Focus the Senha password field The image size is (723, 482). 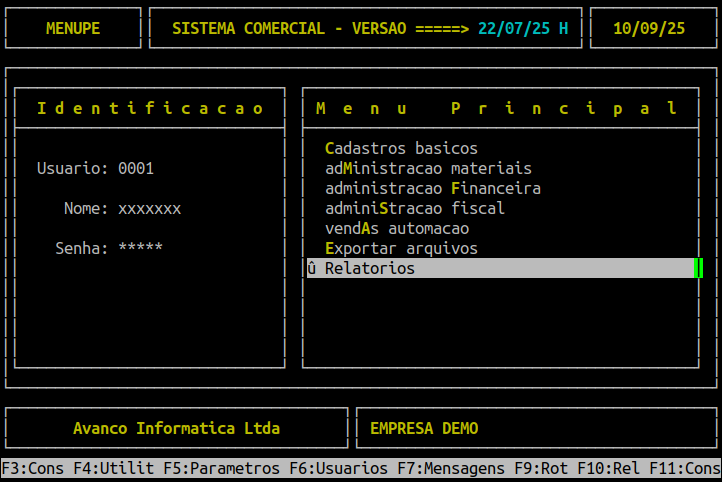pyautogui.click(x=140, y=248)
